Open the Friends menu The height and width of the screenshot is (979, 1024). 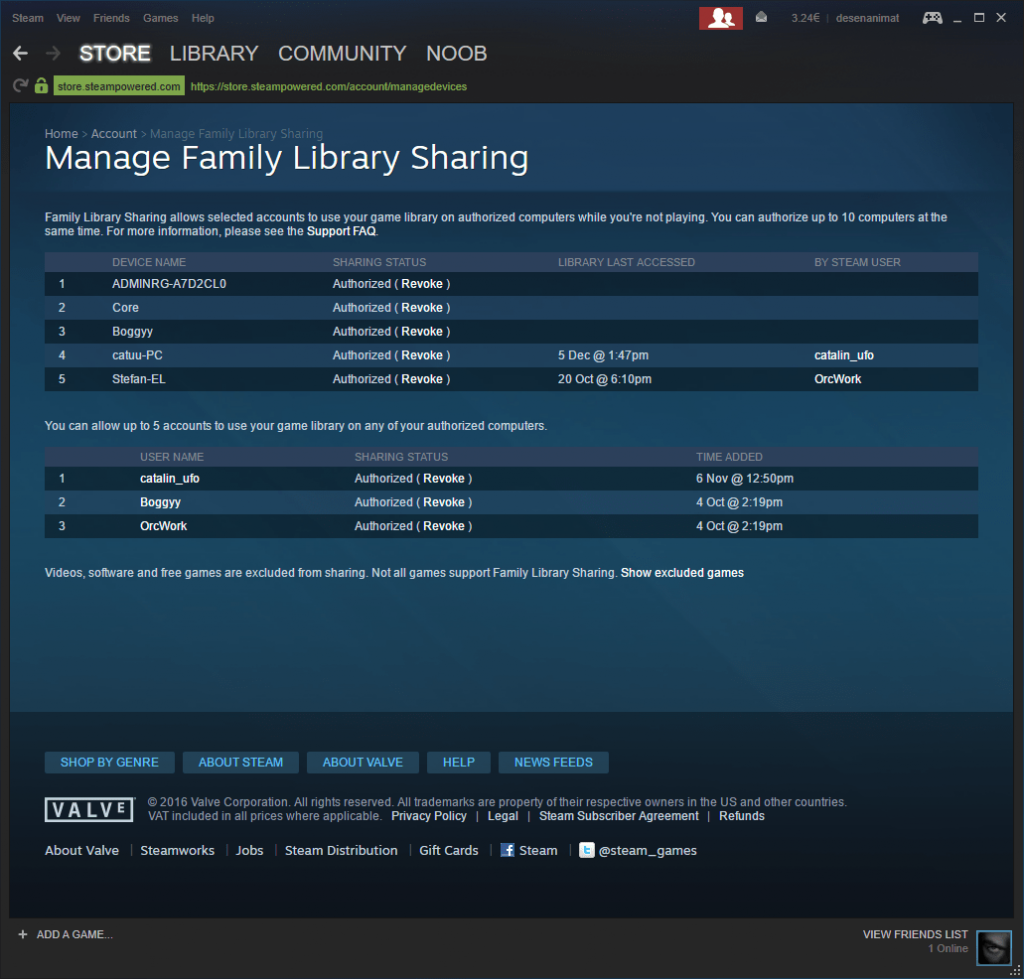pyautogui.click(x=111, y=17)
